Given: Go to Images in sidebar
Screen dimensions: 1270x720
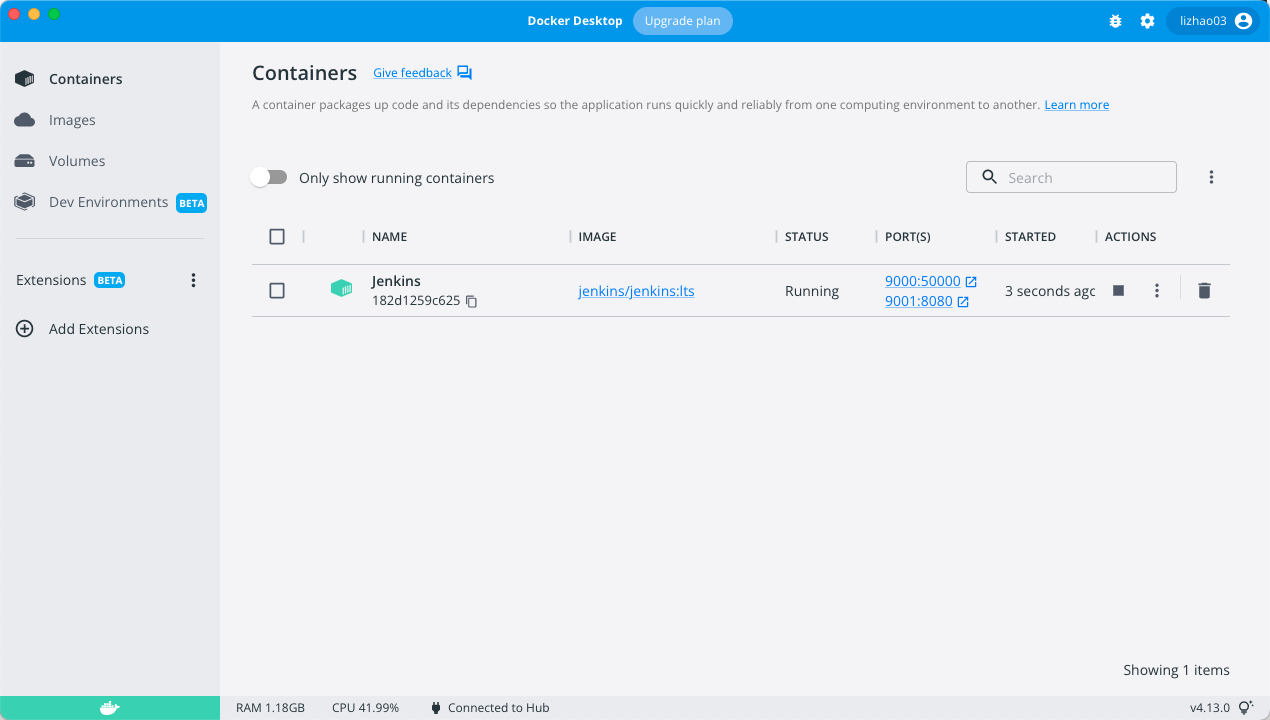Looking at the screenshot, I should click(72, 120).
